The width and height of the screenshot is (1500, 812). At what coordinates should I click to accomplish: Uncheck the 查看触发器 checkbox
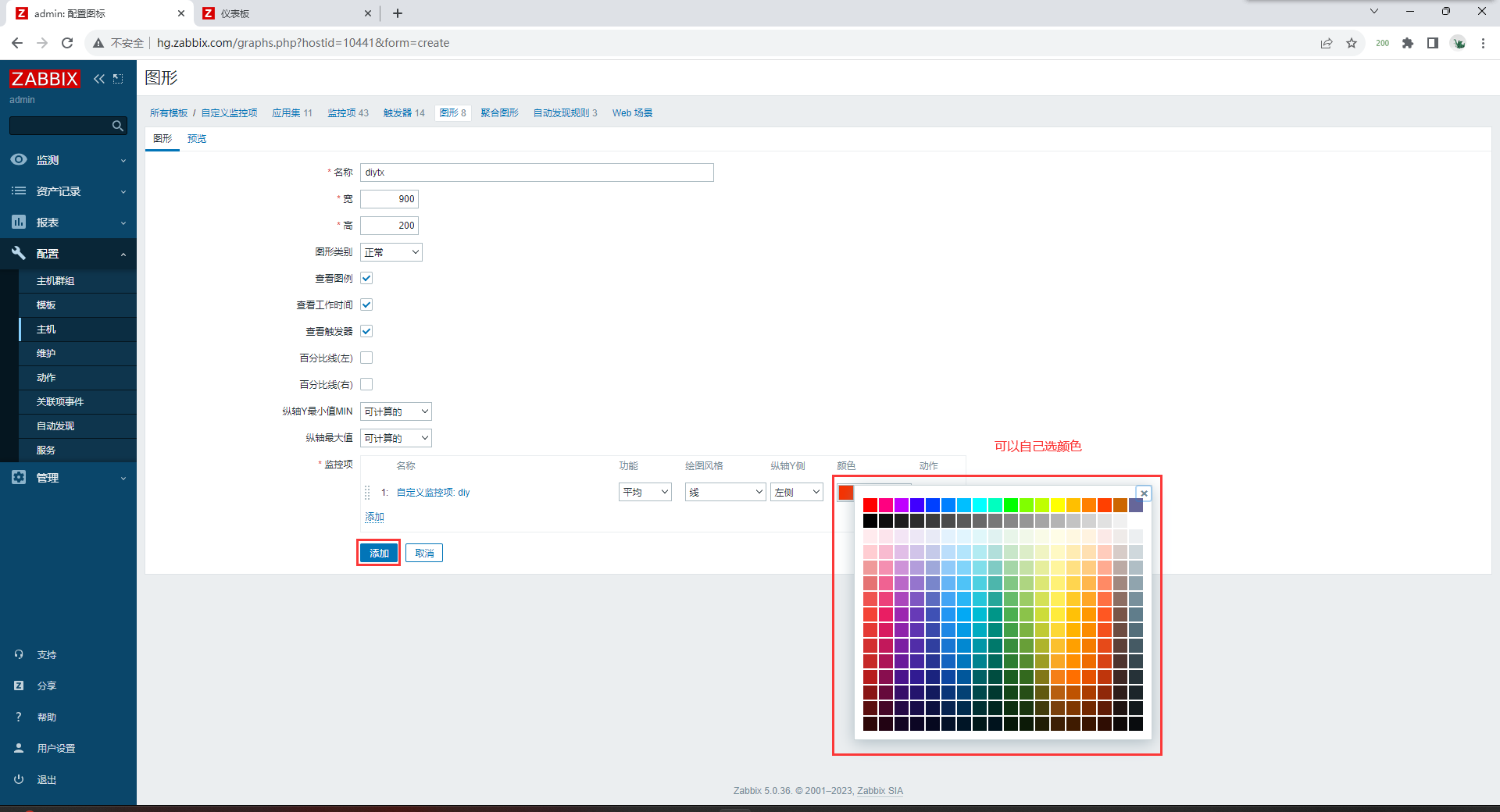366,331
